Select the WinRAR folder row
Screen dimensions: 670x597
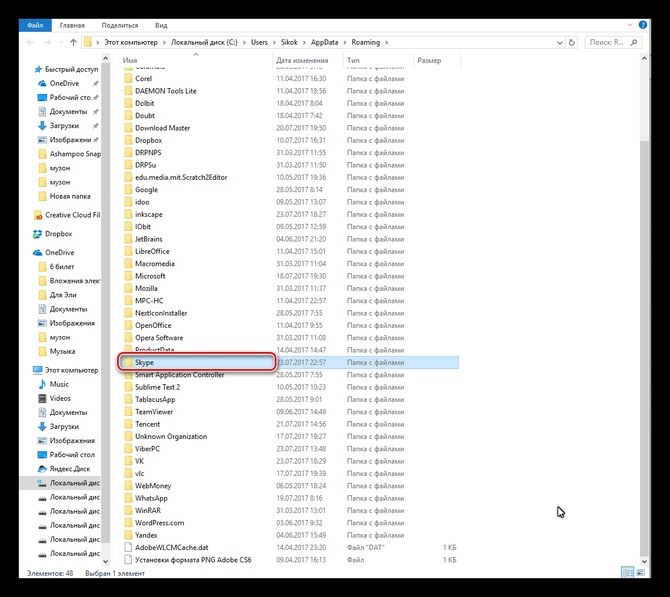(x=288, y=510)
